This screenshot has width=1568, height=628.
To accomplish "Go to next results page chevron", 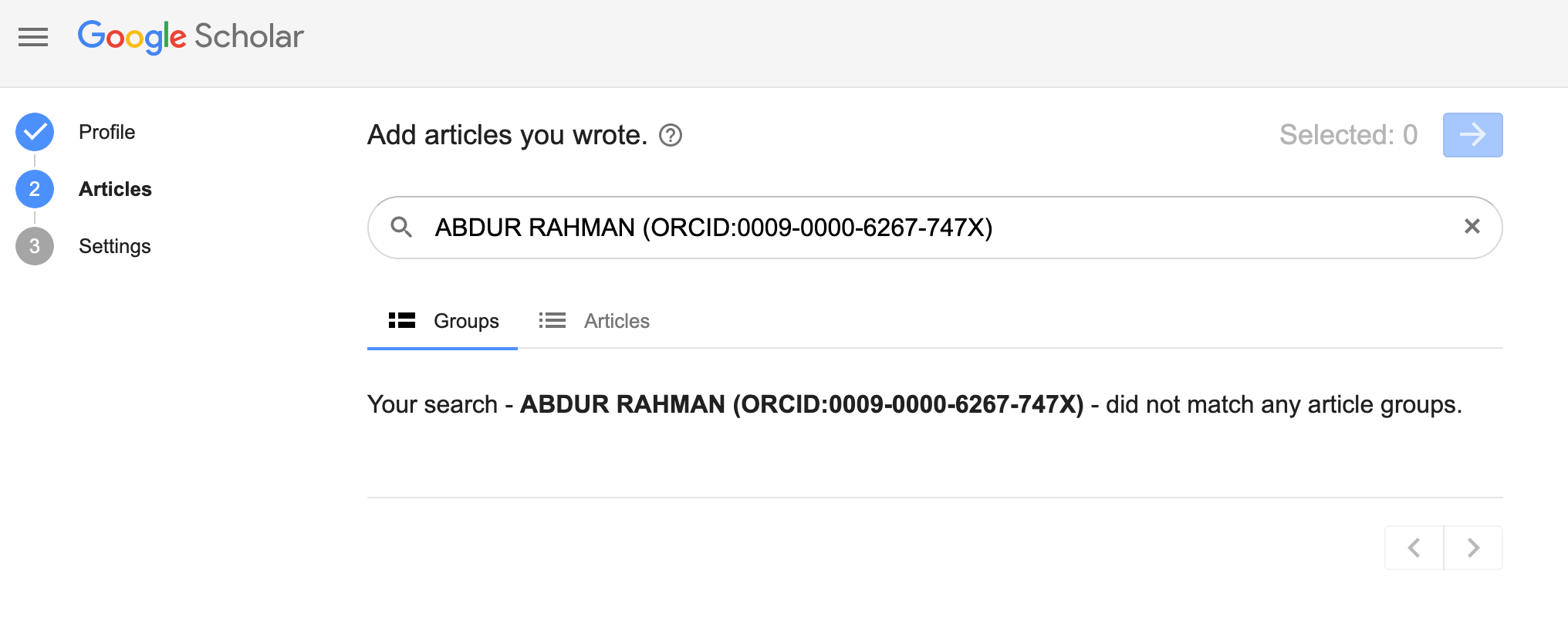I will coord(1473,548).
